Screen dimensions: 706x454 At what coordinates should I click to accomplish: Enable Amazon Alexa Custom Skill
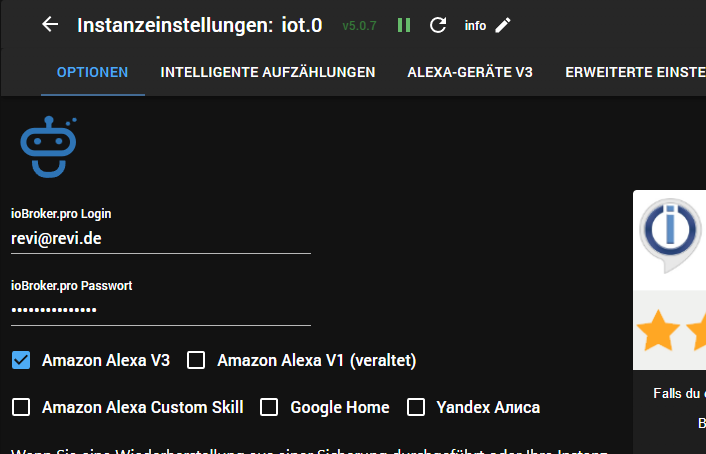tap(21, 407)
